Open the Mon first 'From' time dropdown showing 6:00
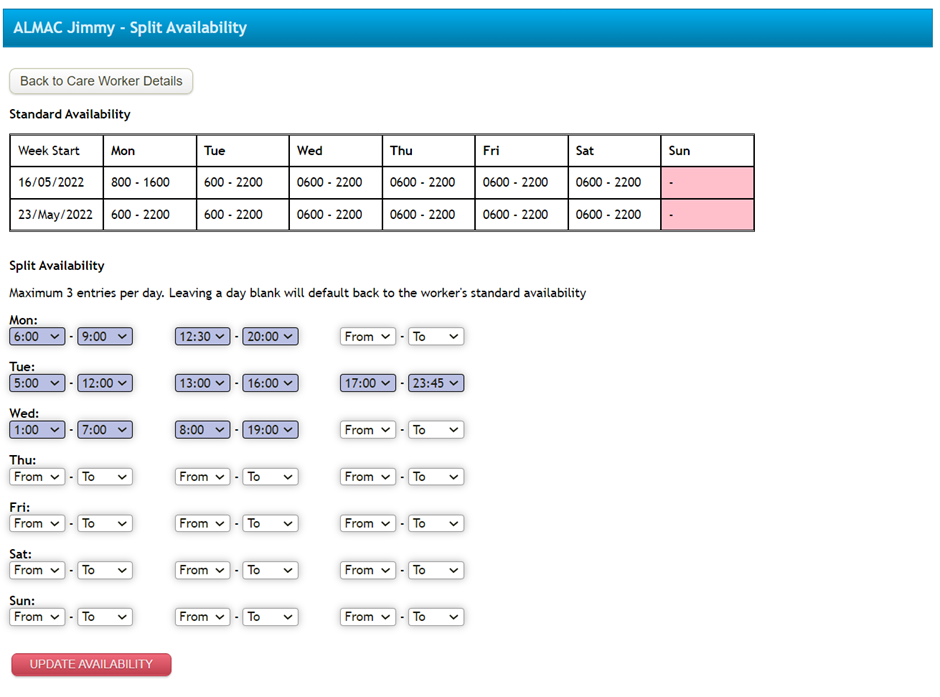Screen dimensions: 940x697 point(36,336)
